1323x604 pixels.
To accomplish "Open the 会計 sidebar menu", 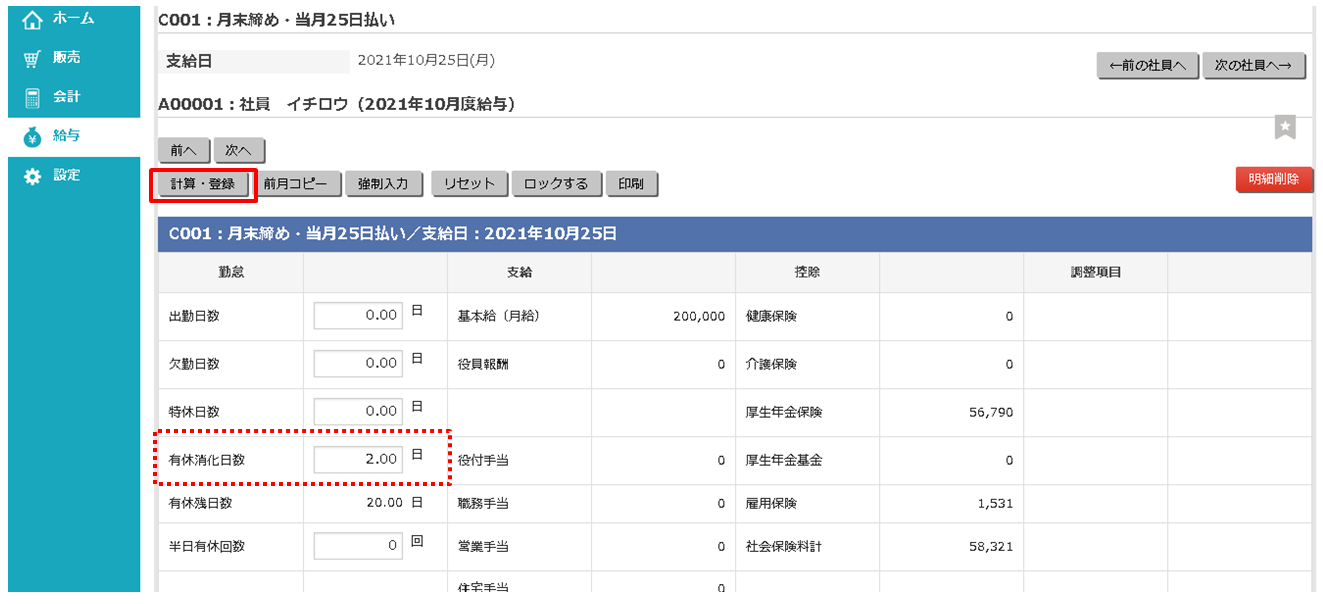I will [x=66, y=97].
